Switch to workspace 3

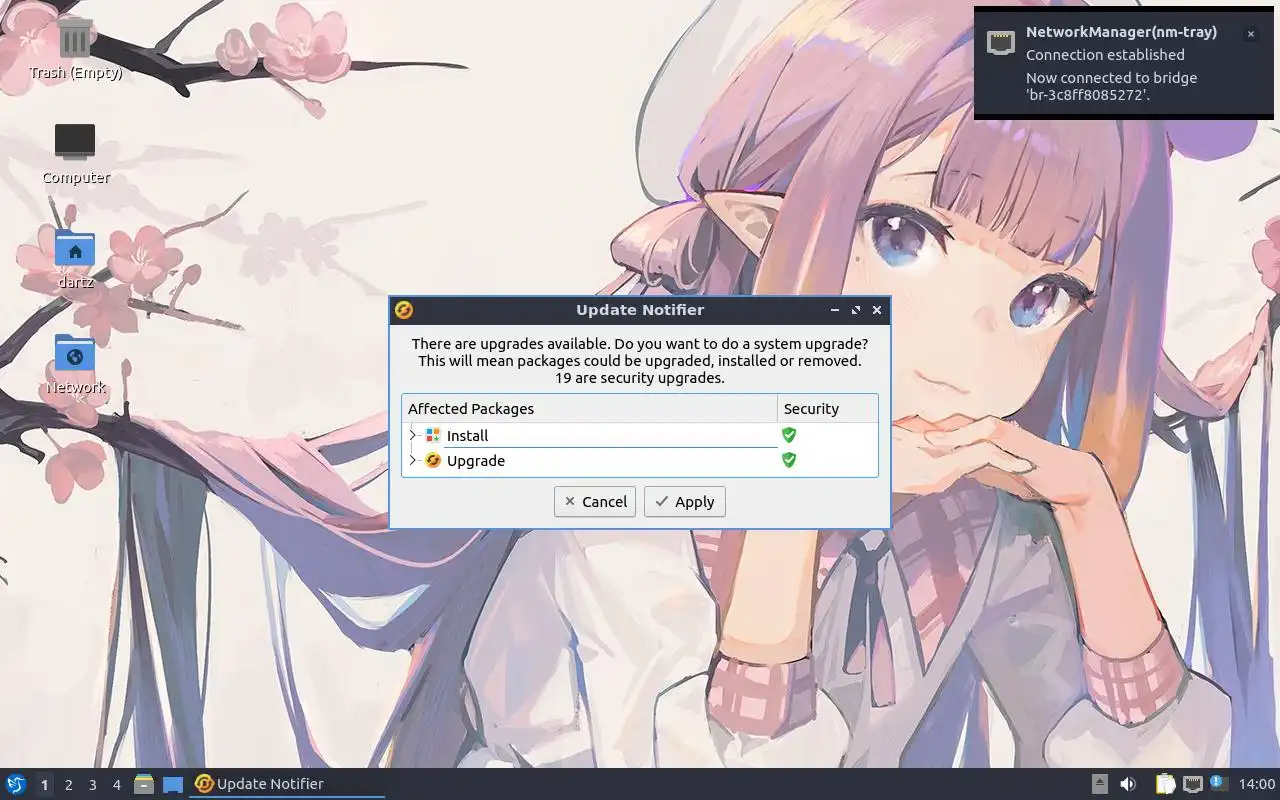click(x=92, y=785)
